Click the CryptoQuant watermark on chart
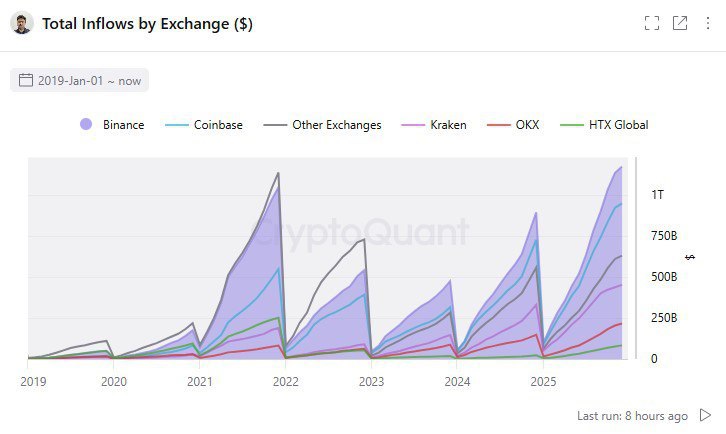726x434 pixels. point(360,232)
